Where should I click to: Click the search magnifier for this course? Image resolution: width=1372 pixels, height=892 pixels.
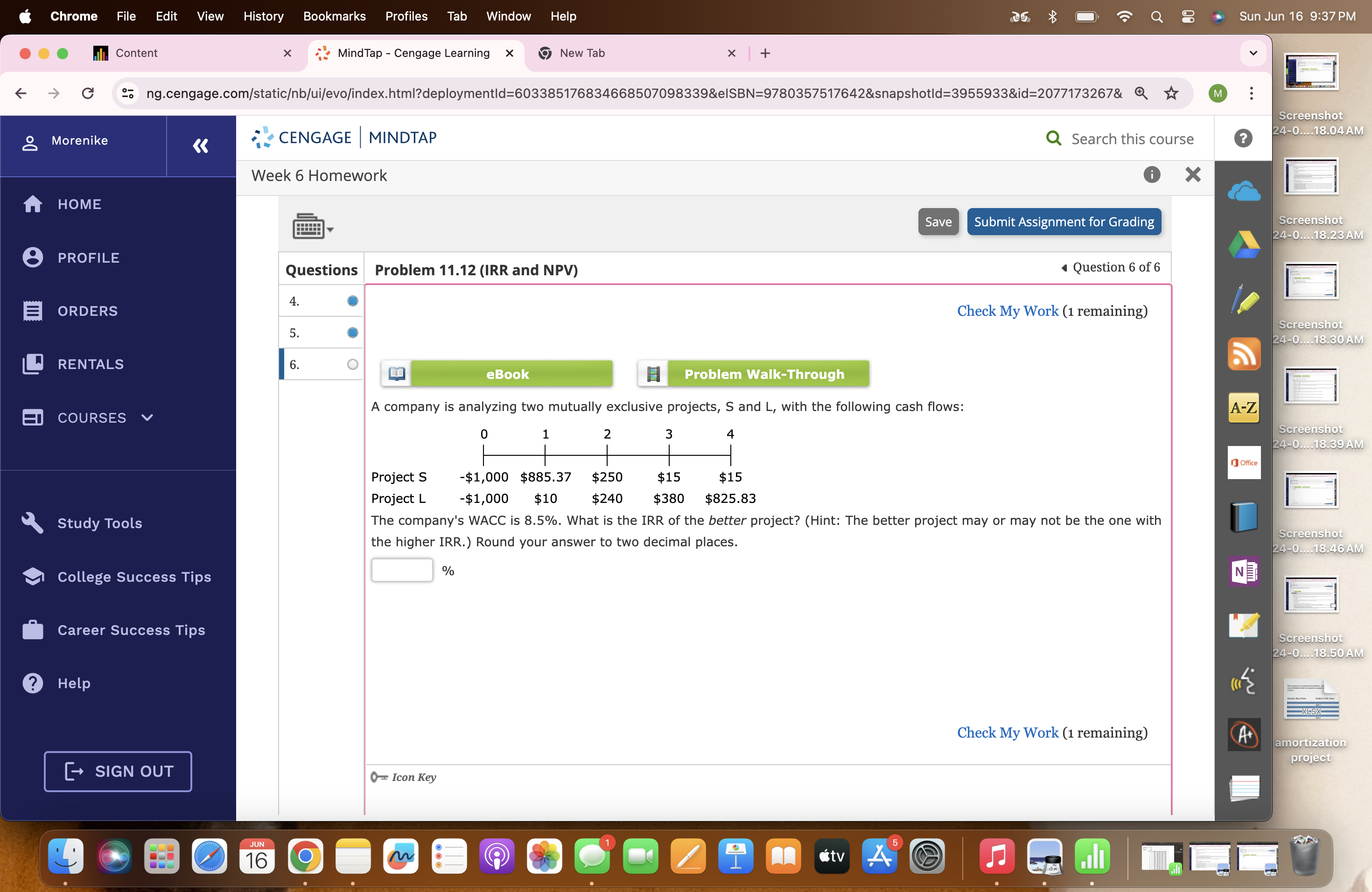[x=1054, y=138]
